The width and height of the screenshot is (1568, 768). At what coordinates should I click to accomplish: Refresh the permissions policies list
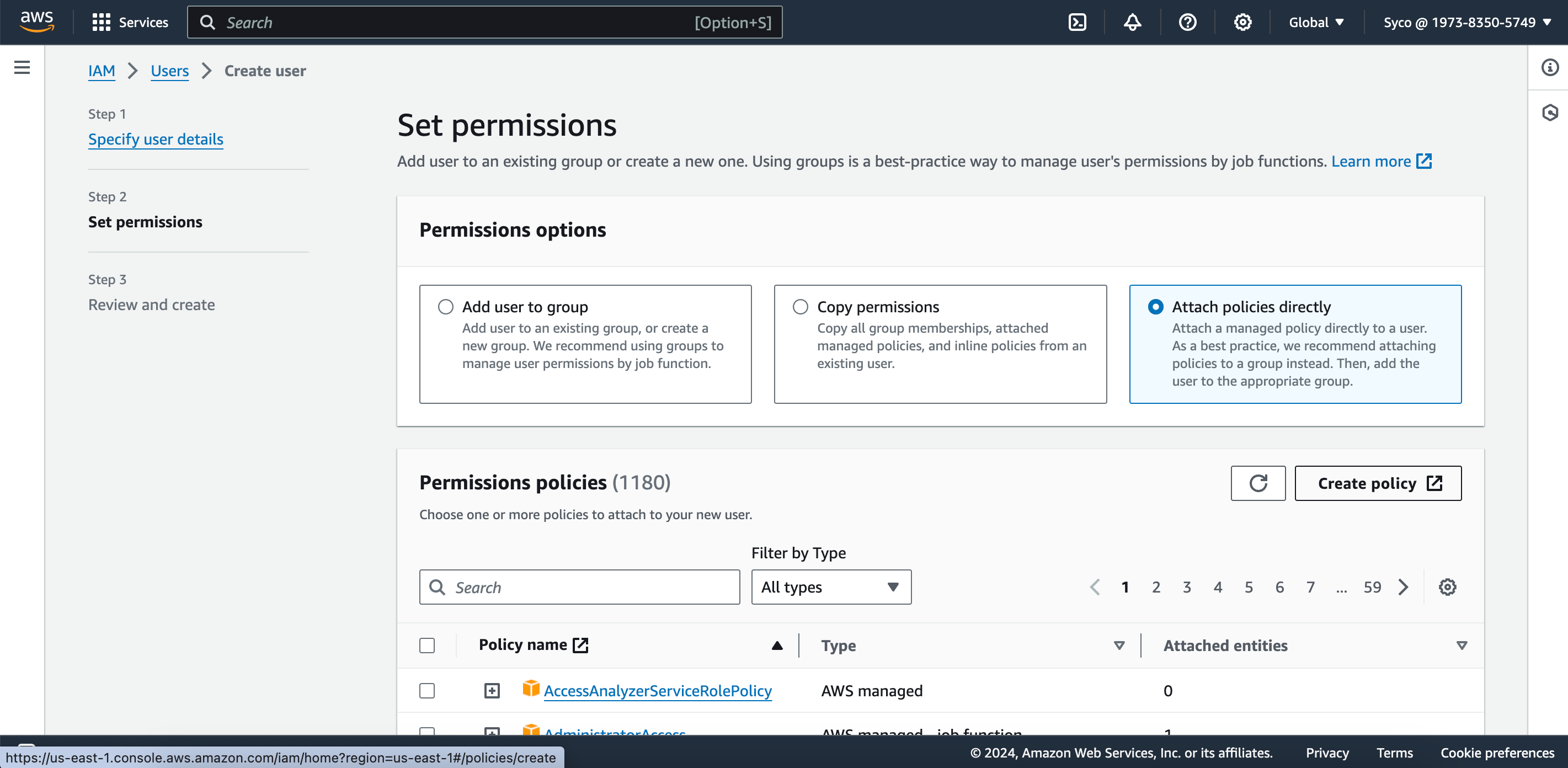[1257, 483]
